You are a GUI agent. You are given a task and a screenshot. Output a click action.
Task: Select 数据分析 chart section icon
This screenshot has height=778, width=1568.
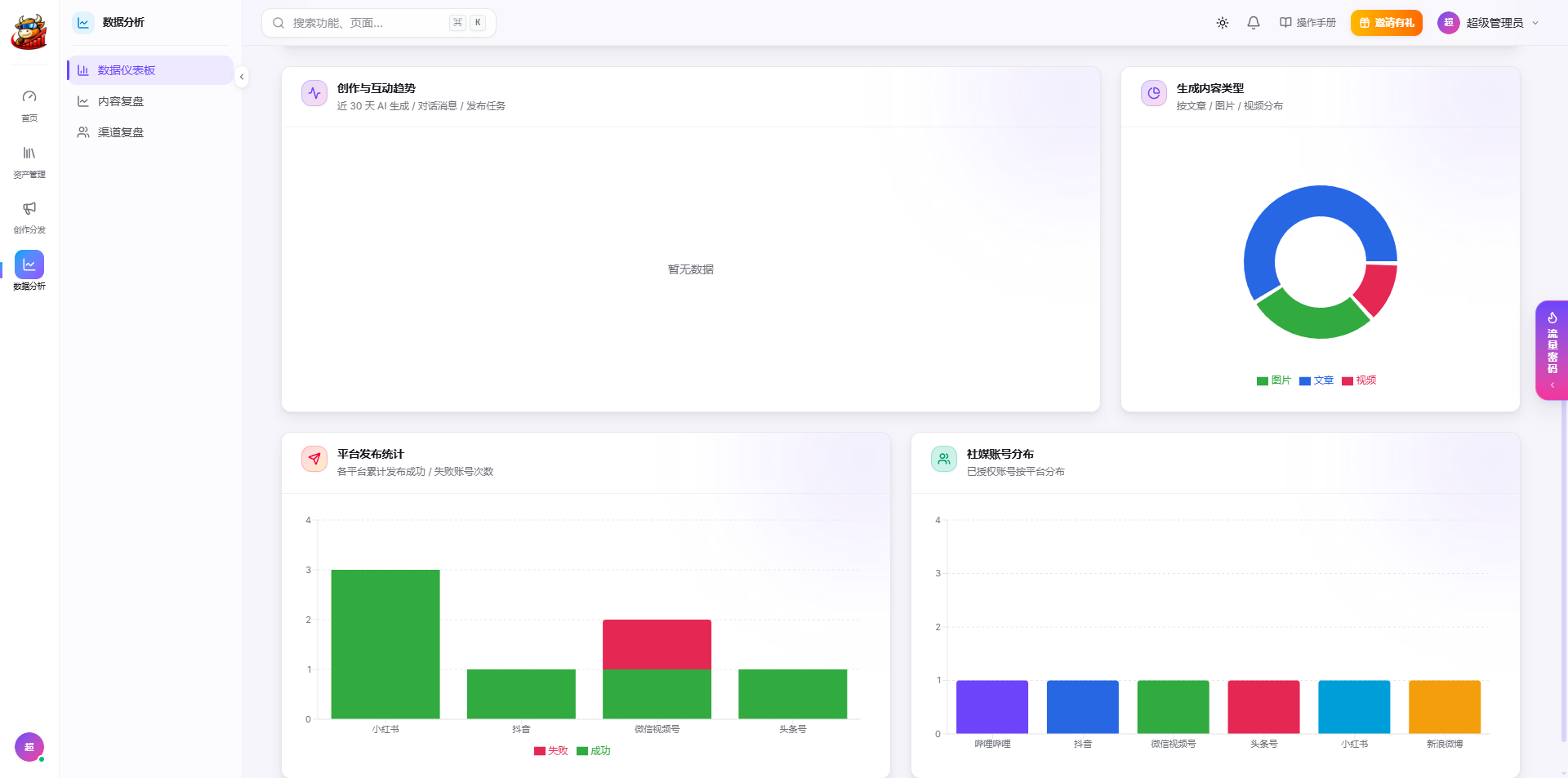tap(29, 265)
